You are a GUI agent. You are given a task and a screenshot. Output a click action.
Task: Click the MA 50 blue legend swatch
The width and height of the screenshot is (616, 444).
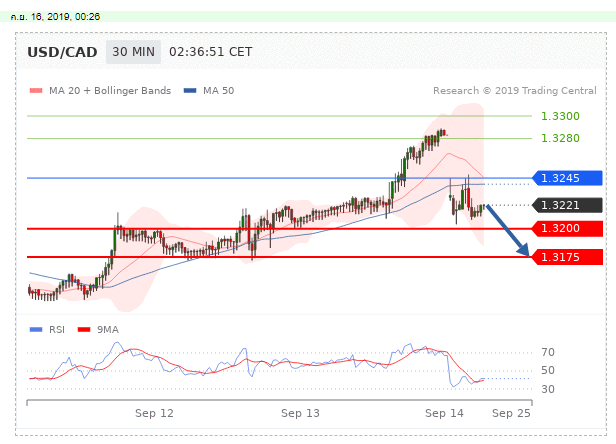coord(190,91)
